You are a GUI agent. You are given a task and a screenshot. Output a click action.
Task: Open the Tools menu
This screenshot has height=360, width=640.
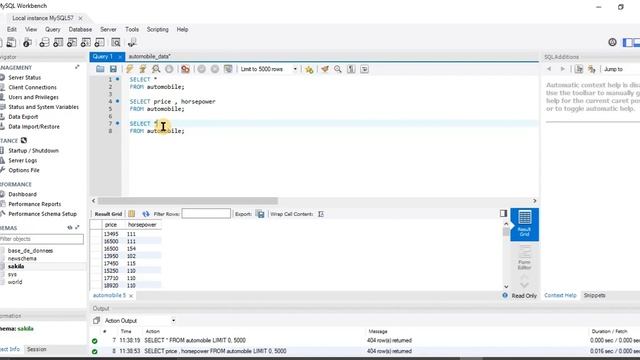132,29
